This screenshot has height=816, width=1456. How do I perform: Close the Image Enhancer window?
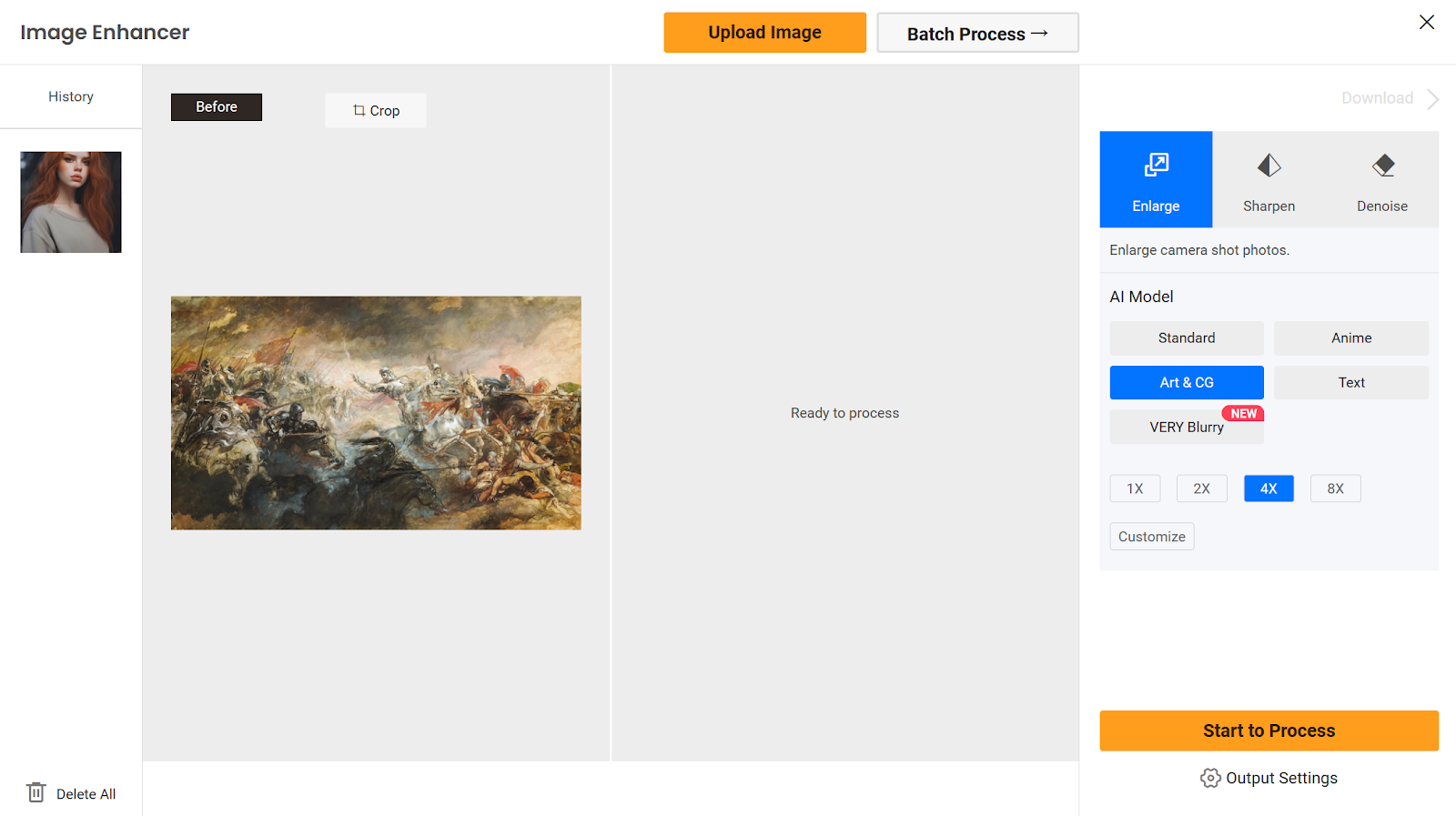pyautogui.click(x=1427, y=22)
